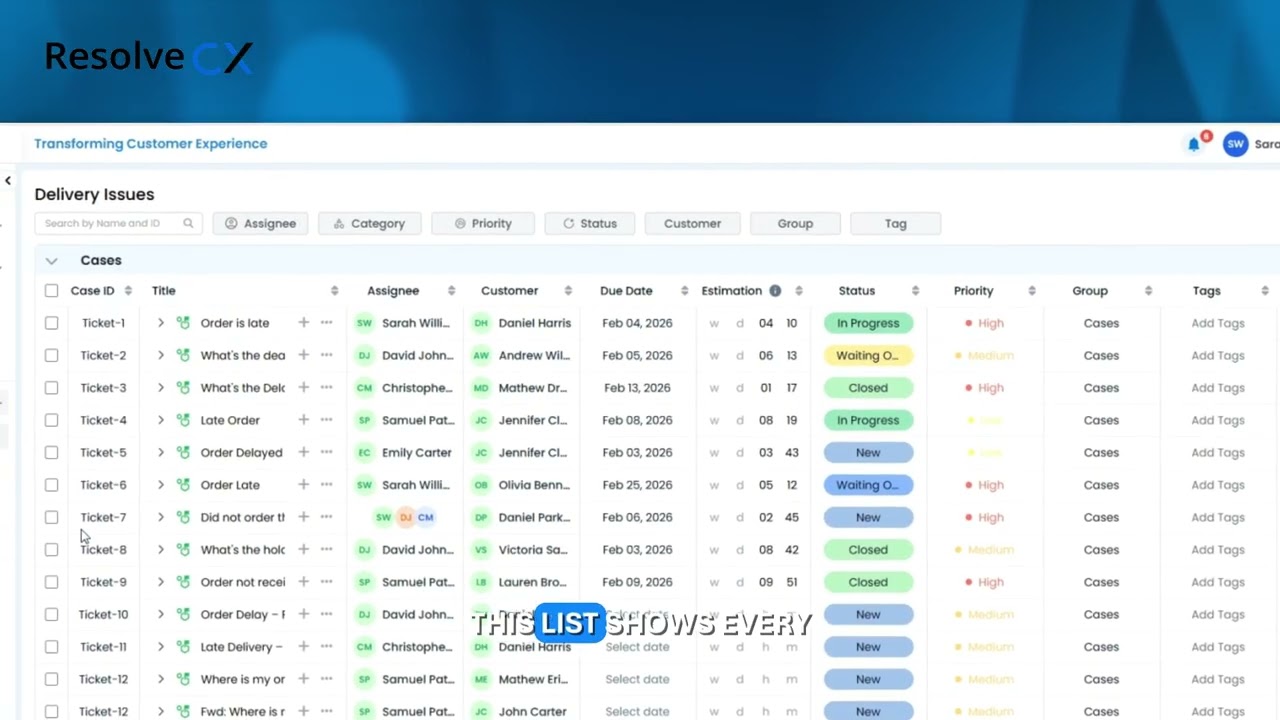Change Ticket-1 In Progress status

[x=868, y=323]
